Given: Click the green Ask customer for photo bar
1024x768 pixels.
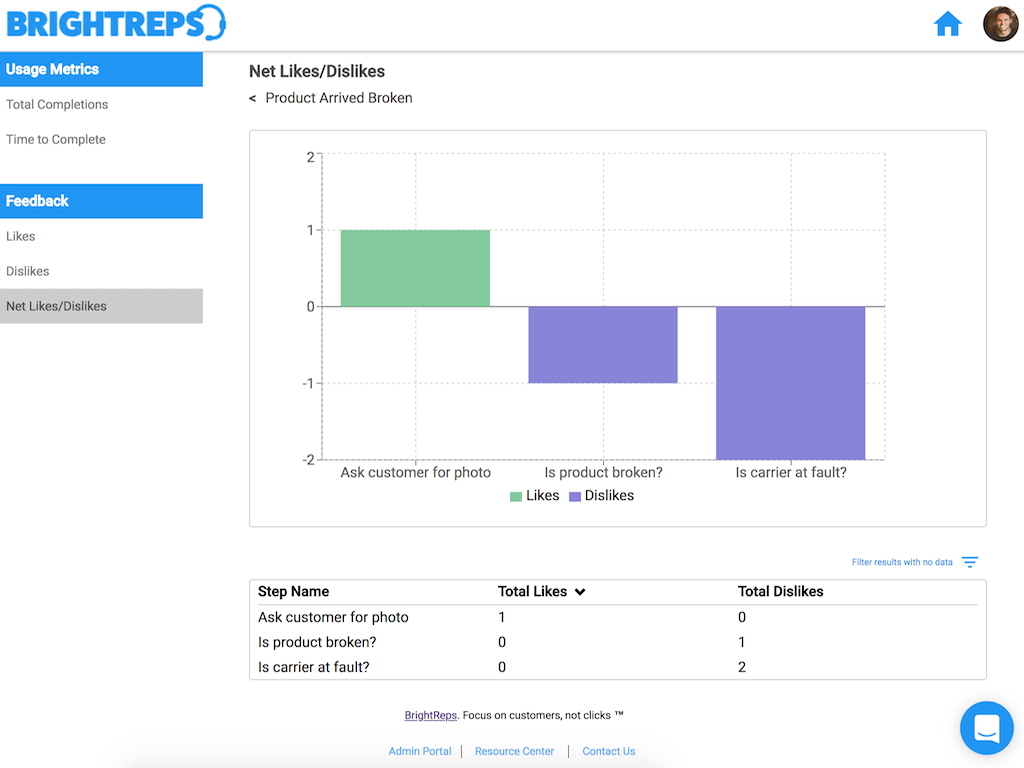Looking at the screenshot, I should pos(415,268).
